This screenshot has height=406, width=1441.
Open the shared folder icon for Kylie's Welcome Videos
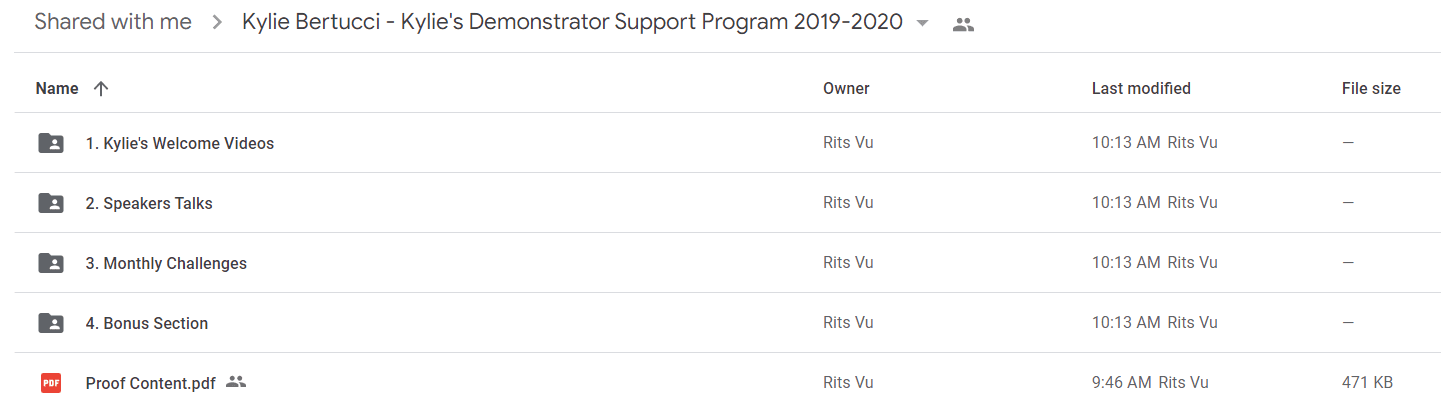click(x=51, y=143)
